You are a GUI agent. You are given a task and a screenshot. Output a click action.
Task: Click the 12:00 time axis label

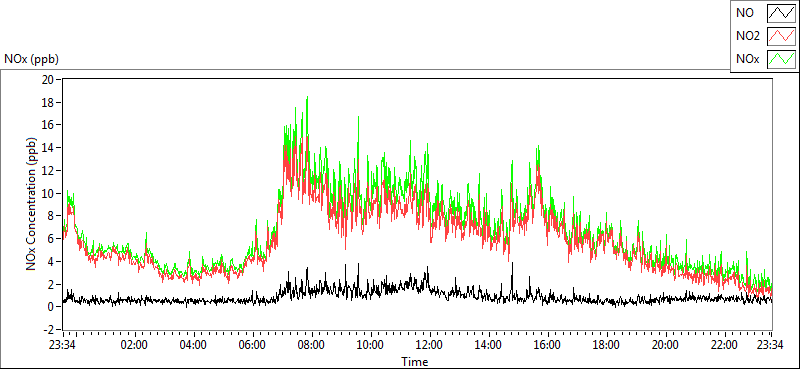tap(430, 344)
